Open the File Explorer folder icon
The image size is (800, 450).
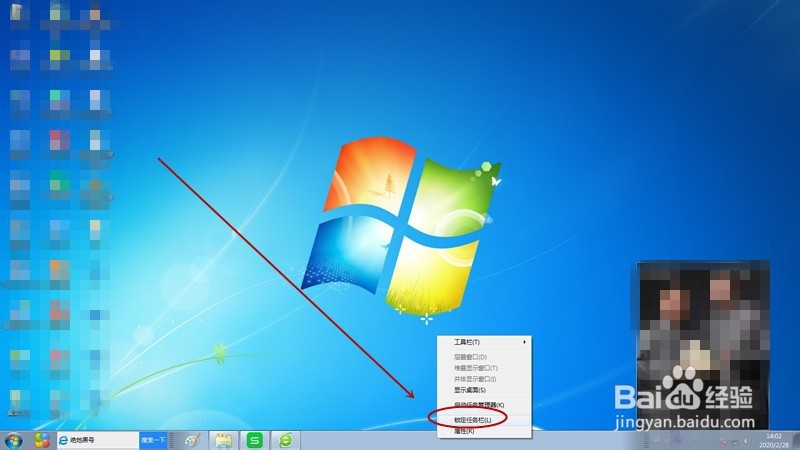223,440
